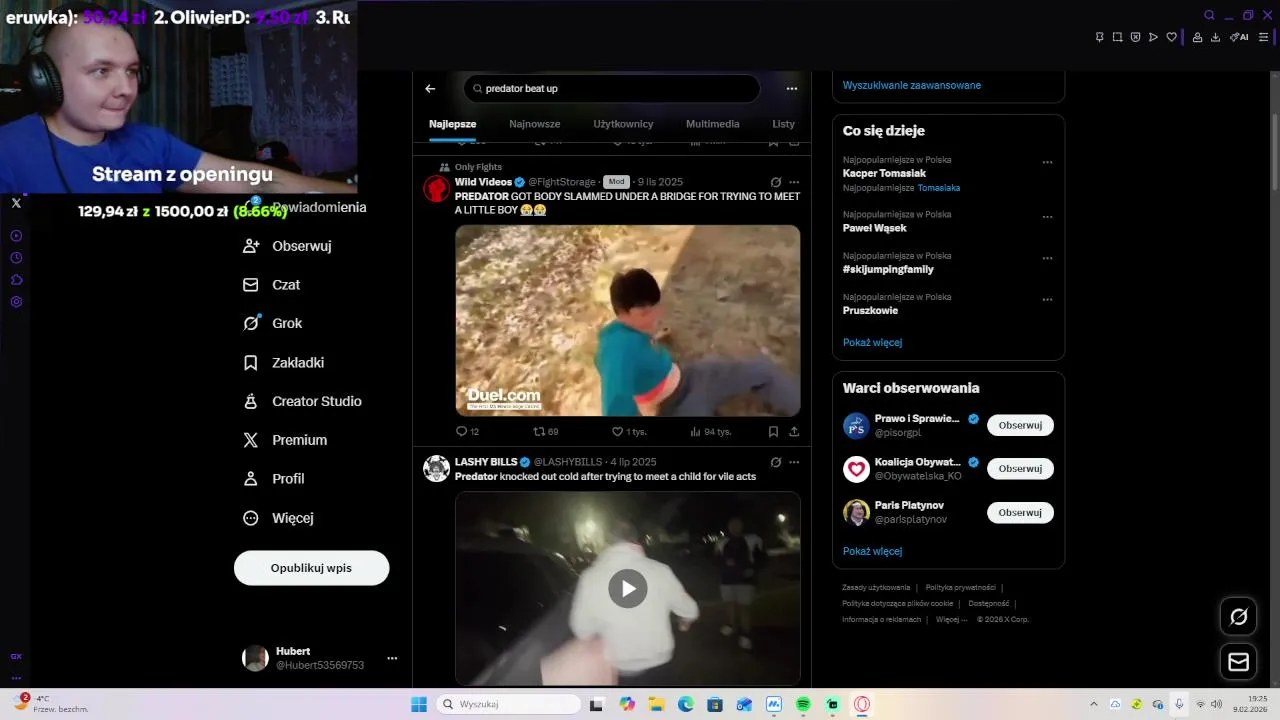This screenshot has height=720, width=1280.
Task: Share the Wild Videos post
Action: point(794,432)
